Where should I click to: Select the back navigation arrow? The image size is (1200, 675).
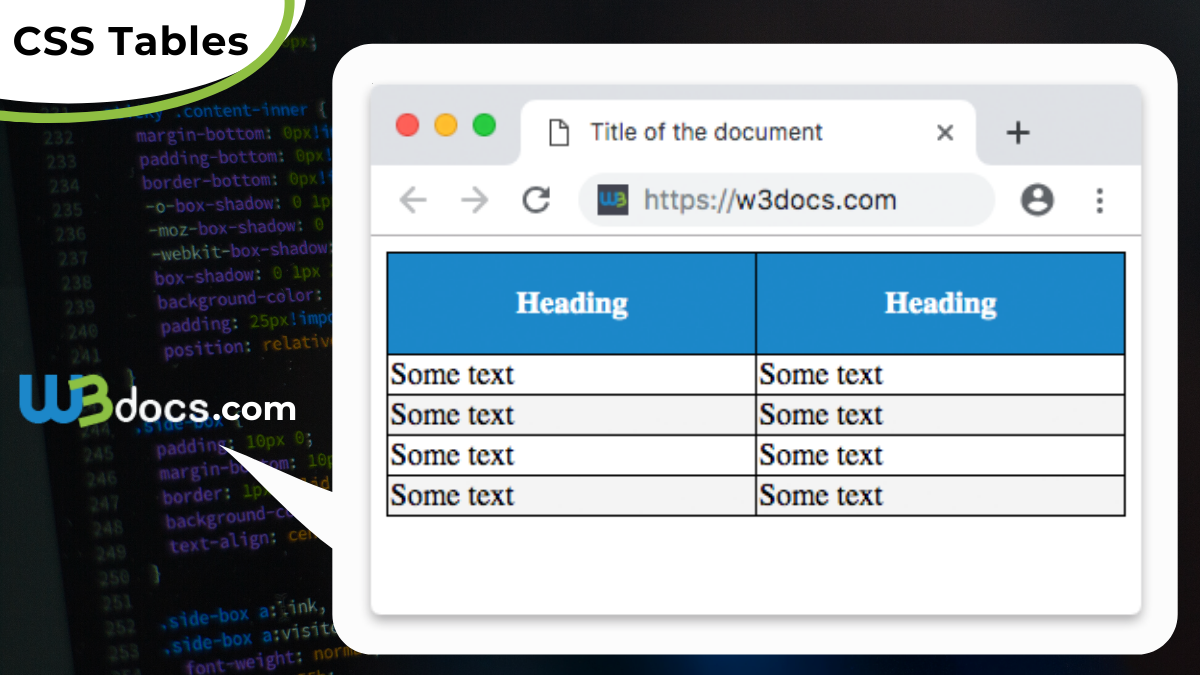(413, 200)
